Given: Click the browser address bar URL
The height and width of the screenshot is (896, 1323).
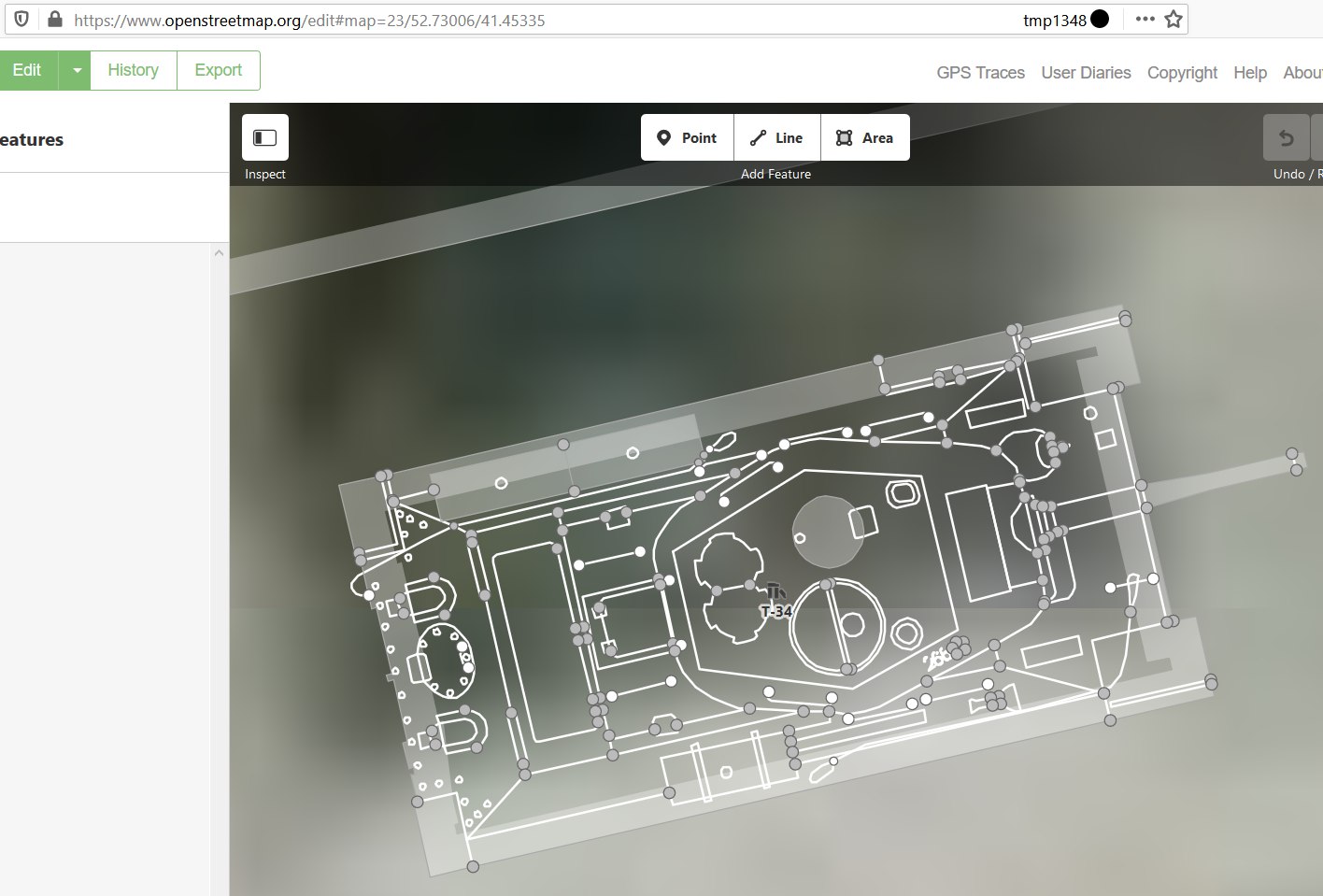Looking at the screenshot, I should pos(309,20).
